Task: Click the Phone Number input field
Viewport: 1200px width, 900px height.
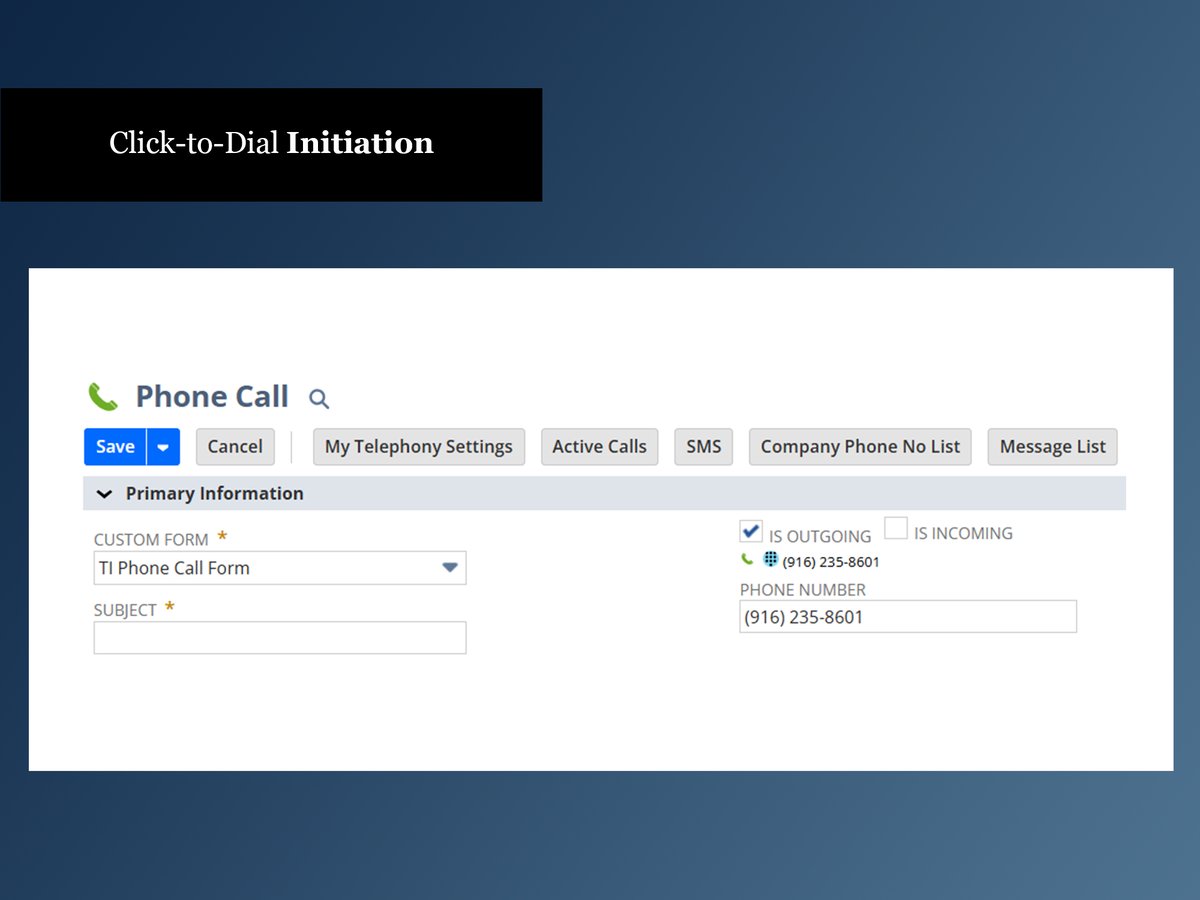Action: pos(908,617)
